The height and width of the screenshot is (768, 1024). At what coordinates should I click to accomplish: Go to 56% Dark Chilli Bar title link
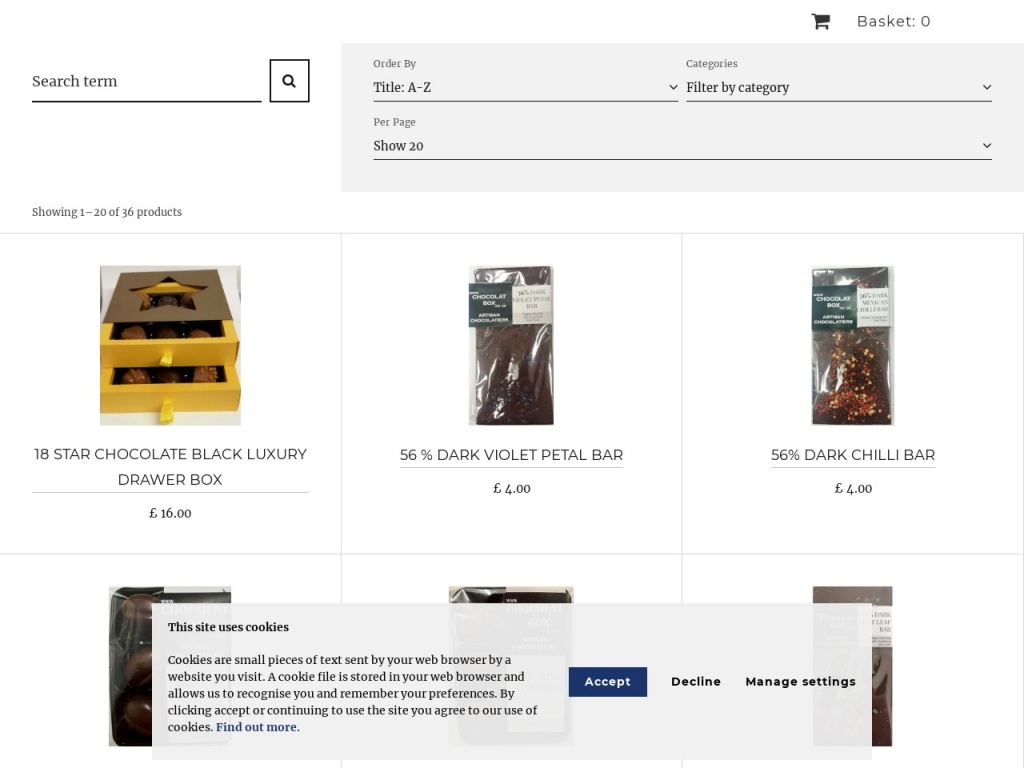(852, 455)
